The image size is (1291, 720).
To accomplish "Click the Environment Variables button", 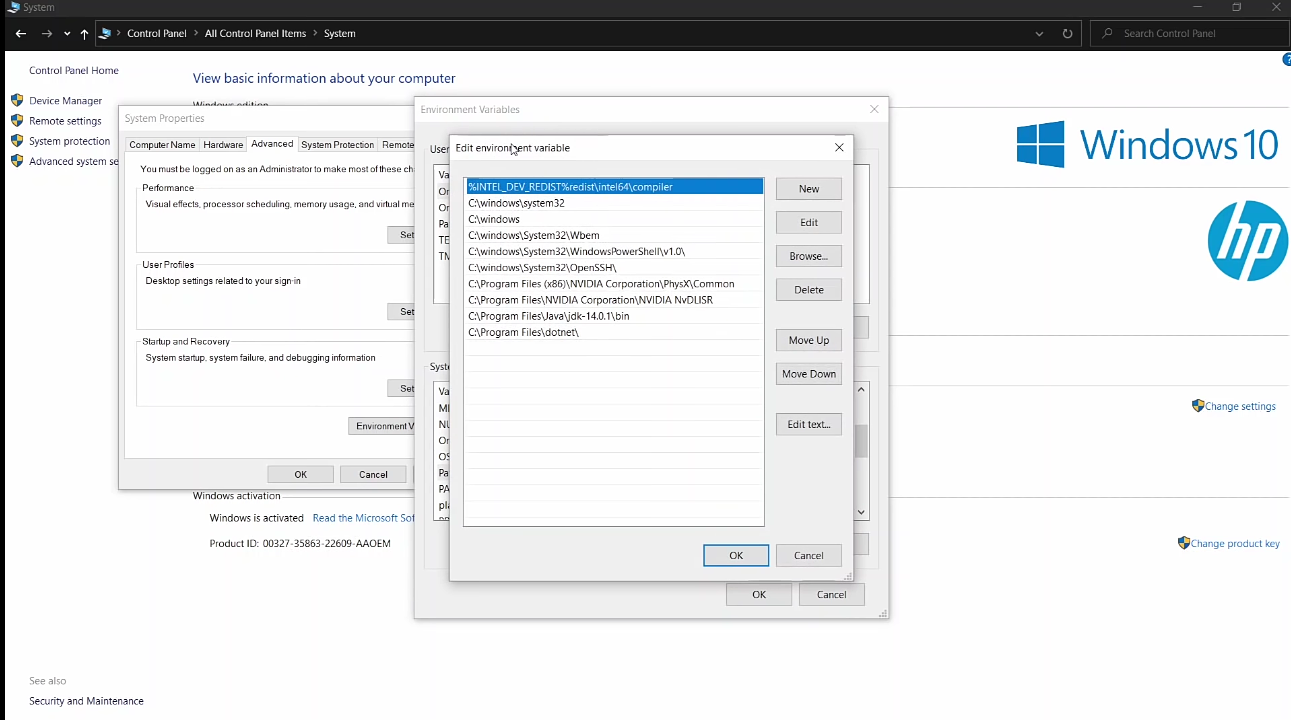I will click(x=381, y=426).
